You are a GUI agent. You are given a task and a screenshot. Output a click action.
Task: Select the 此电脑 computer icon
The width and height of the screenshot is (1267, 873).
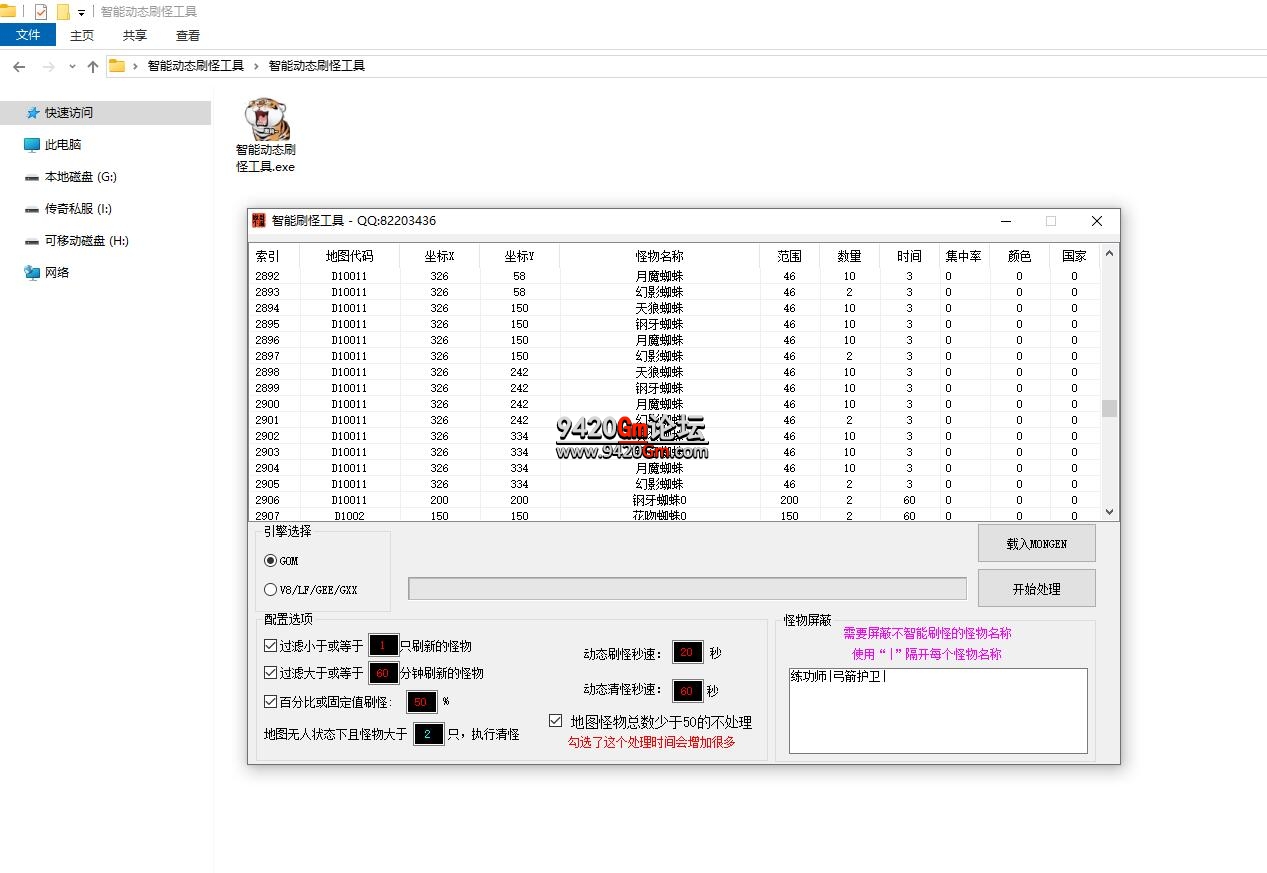32,145
